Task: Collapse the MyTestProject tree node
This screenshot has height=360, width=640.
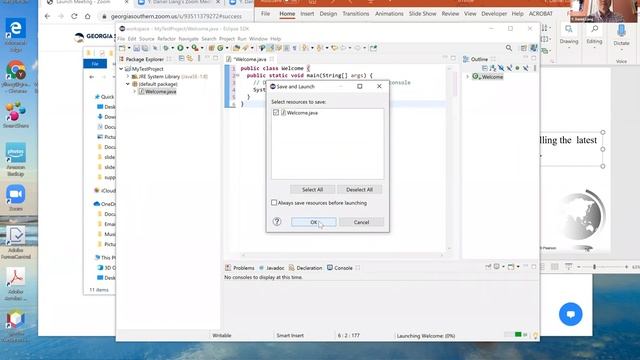Action: point(121,69)
